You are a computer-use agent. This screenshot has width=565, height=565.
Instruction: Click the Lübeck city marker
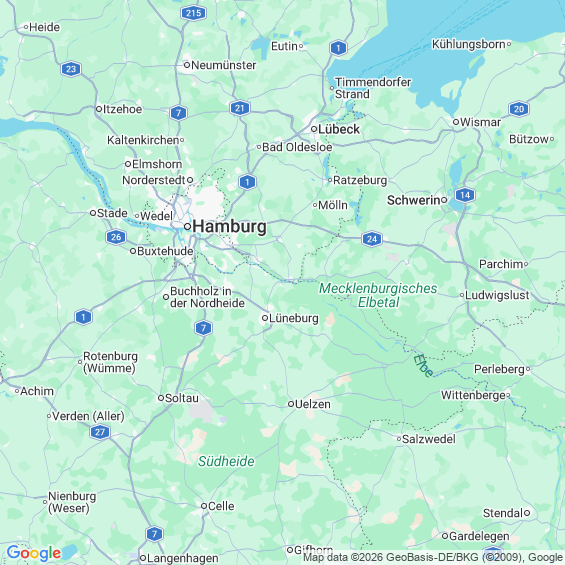click(x=314, y=129)
